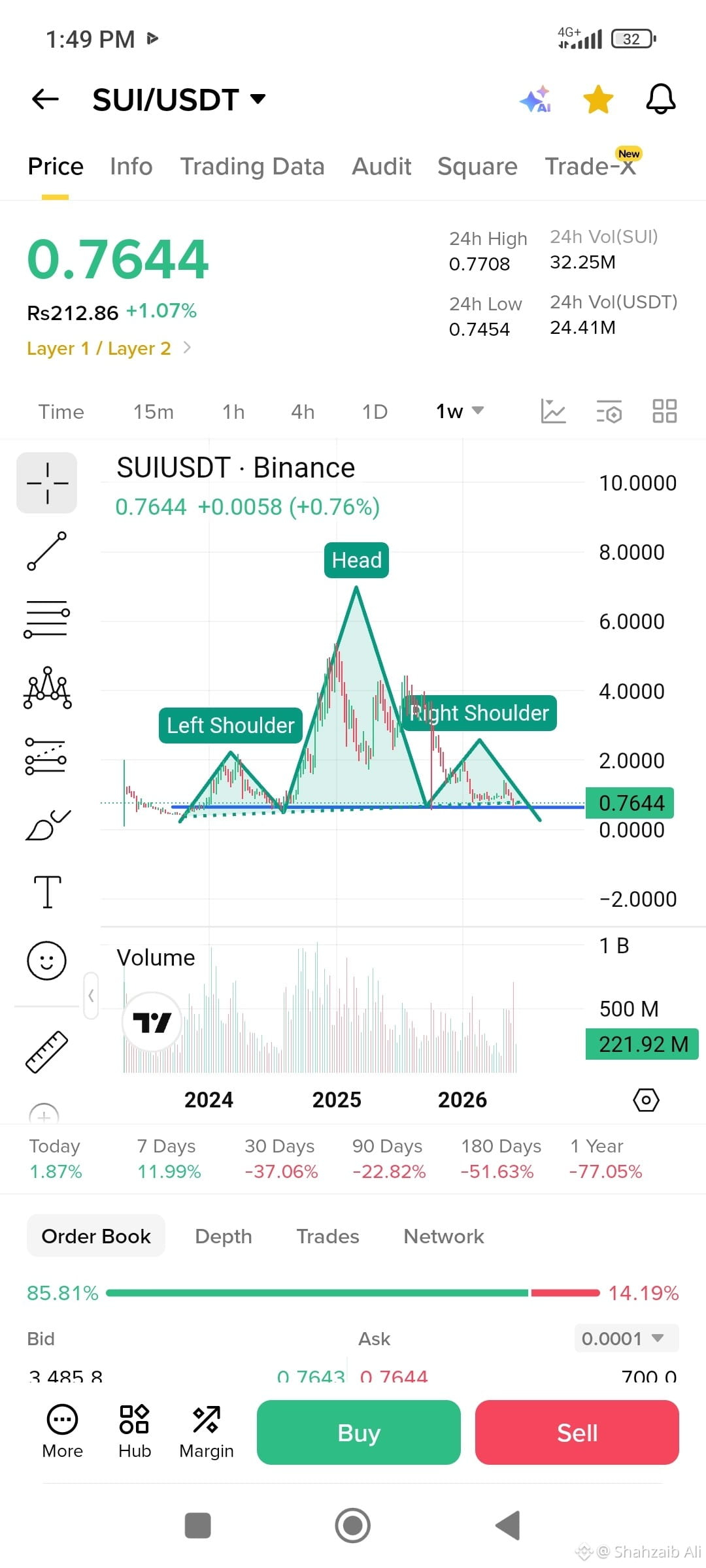Select the trend line drawing tool

coord(46,551)
